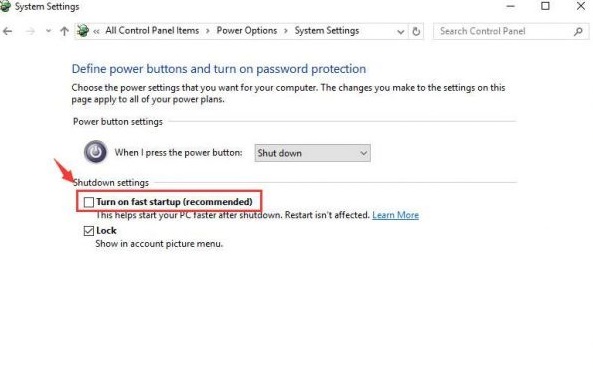Expand the address bar history chevron

pyautogui.click(x=401, y=32)
